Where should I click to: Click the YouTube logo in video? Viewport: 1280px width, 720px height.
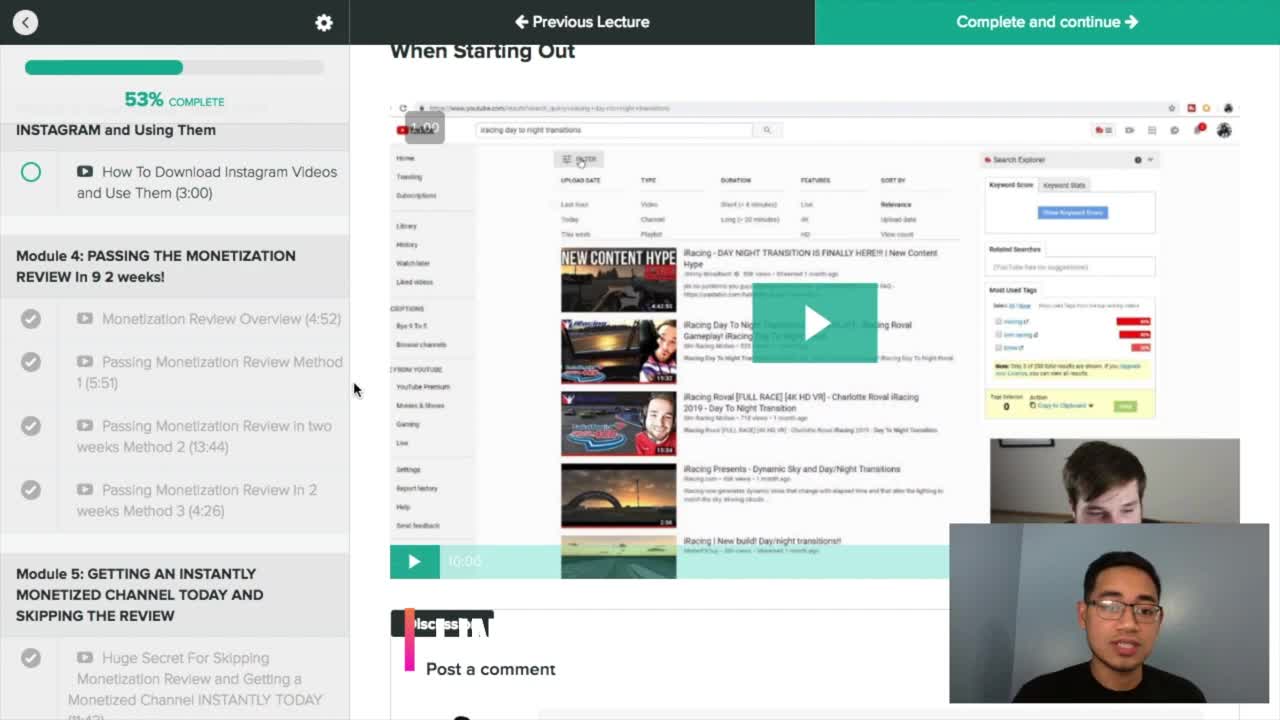click(417, 130)
